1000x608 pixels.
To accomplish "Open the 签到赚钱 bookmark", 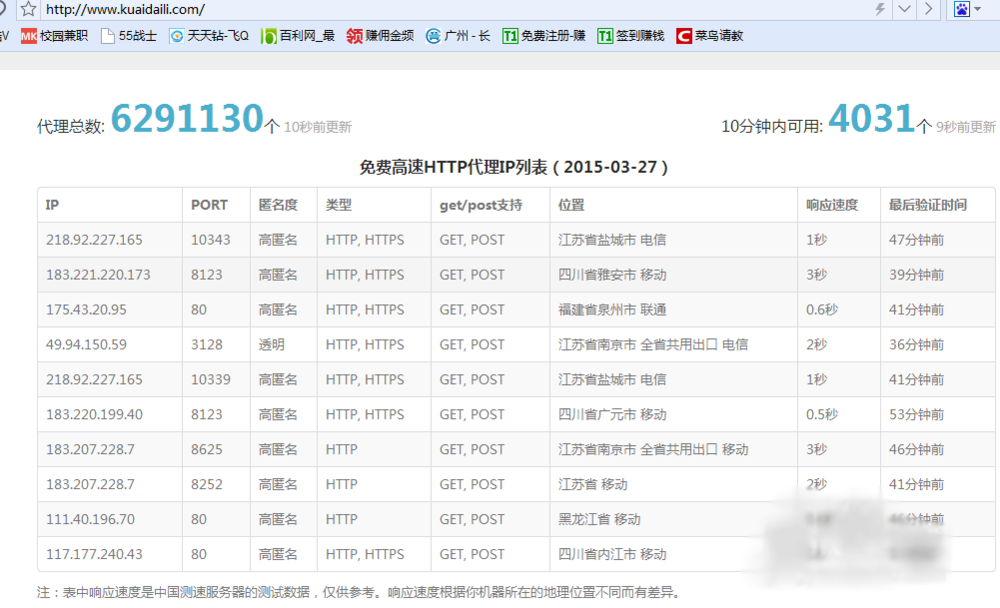I will tap(631, 36).
